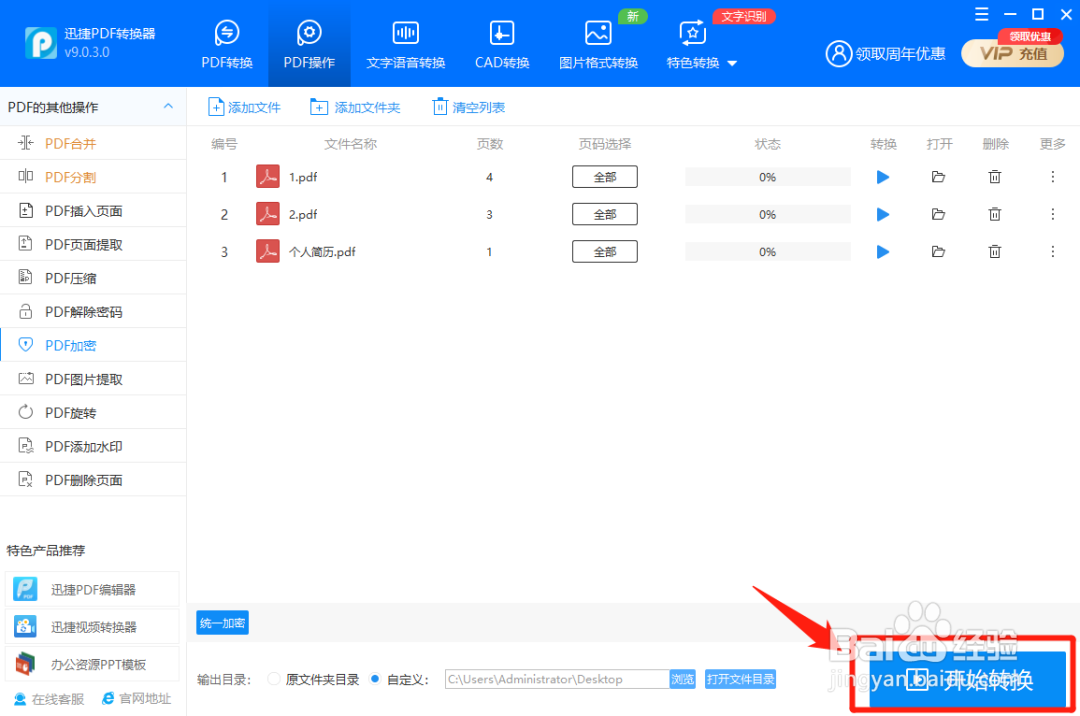The image size is (1080, 716).
Task: Switch to PDF操作 tab
Action: pyautogui.click(x=309, y=45)
